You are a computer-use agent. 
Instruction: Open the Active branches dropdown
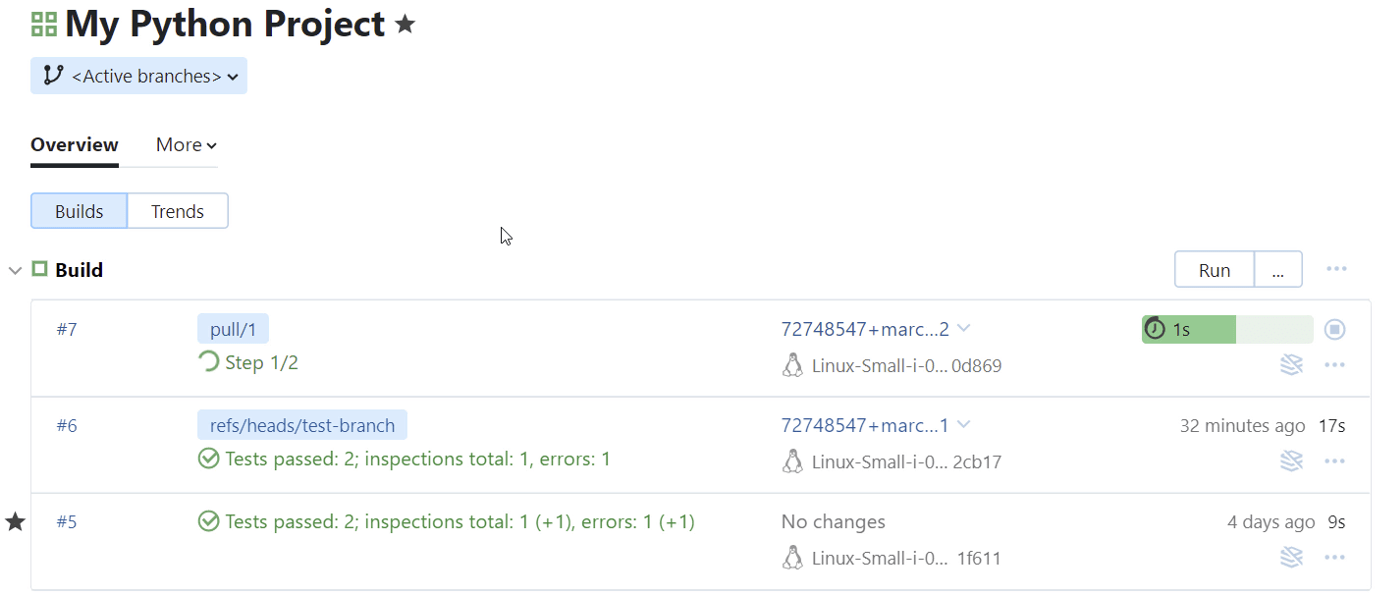point(139,76)
